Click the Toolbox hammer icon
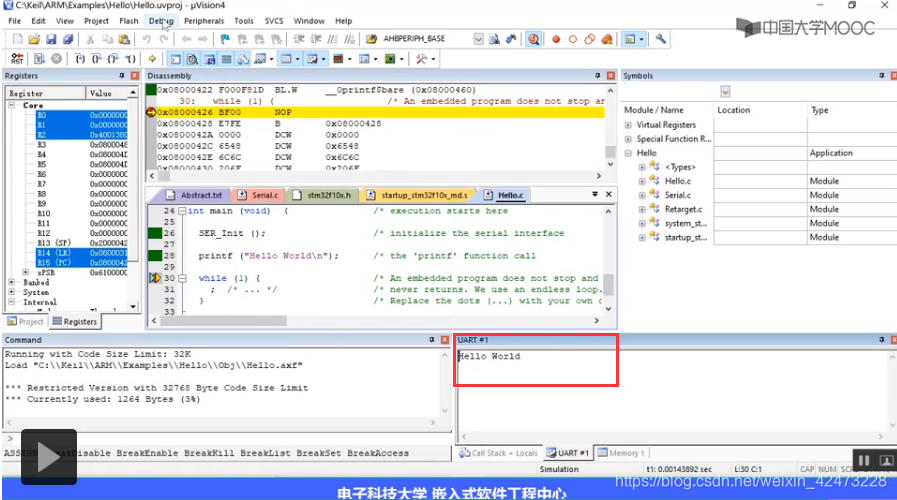This screenshot has width=897, height=500. [x=422, y=59]
